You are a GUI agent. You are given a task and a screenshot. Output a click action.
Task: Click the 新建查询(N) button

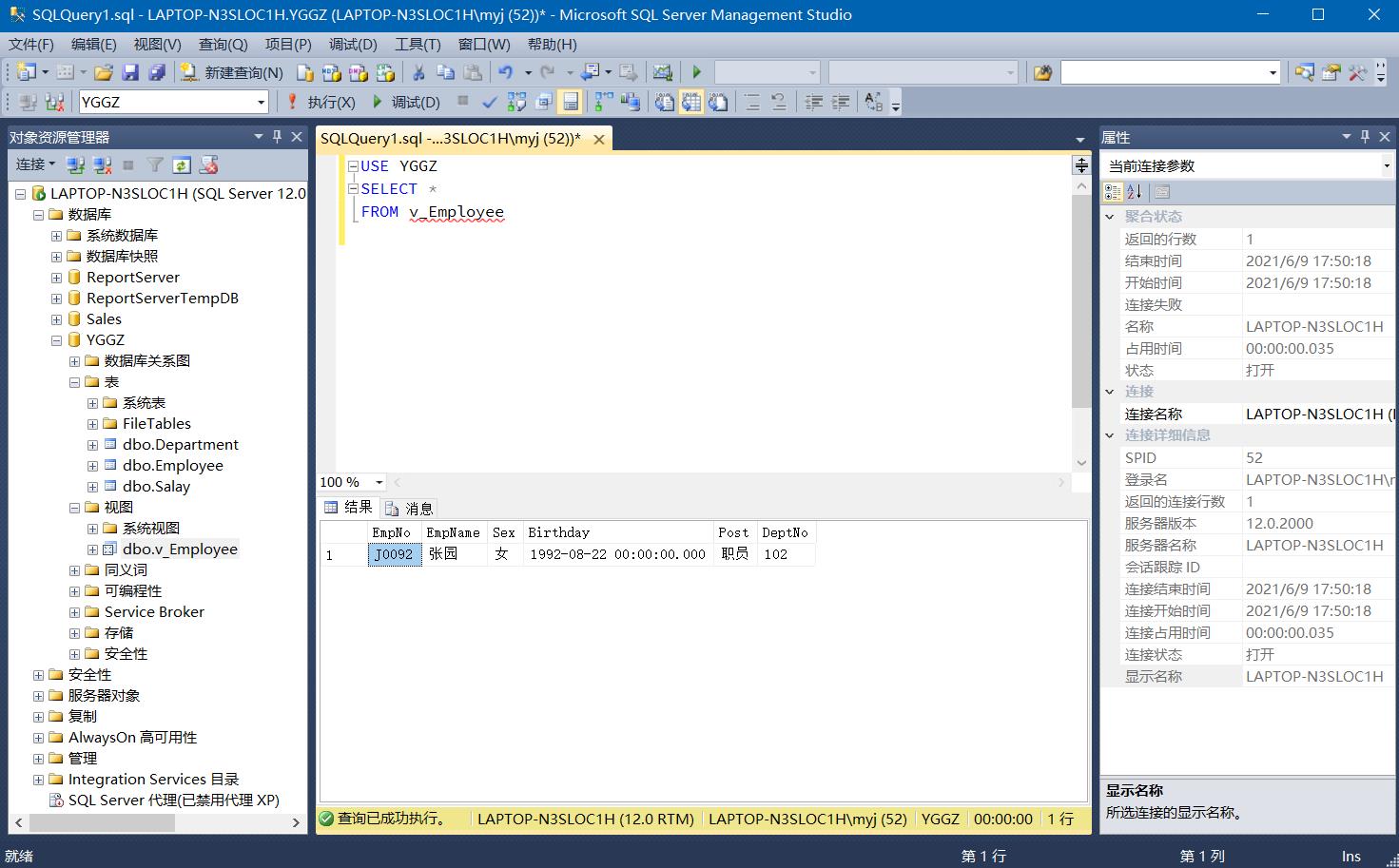[233, 72]
